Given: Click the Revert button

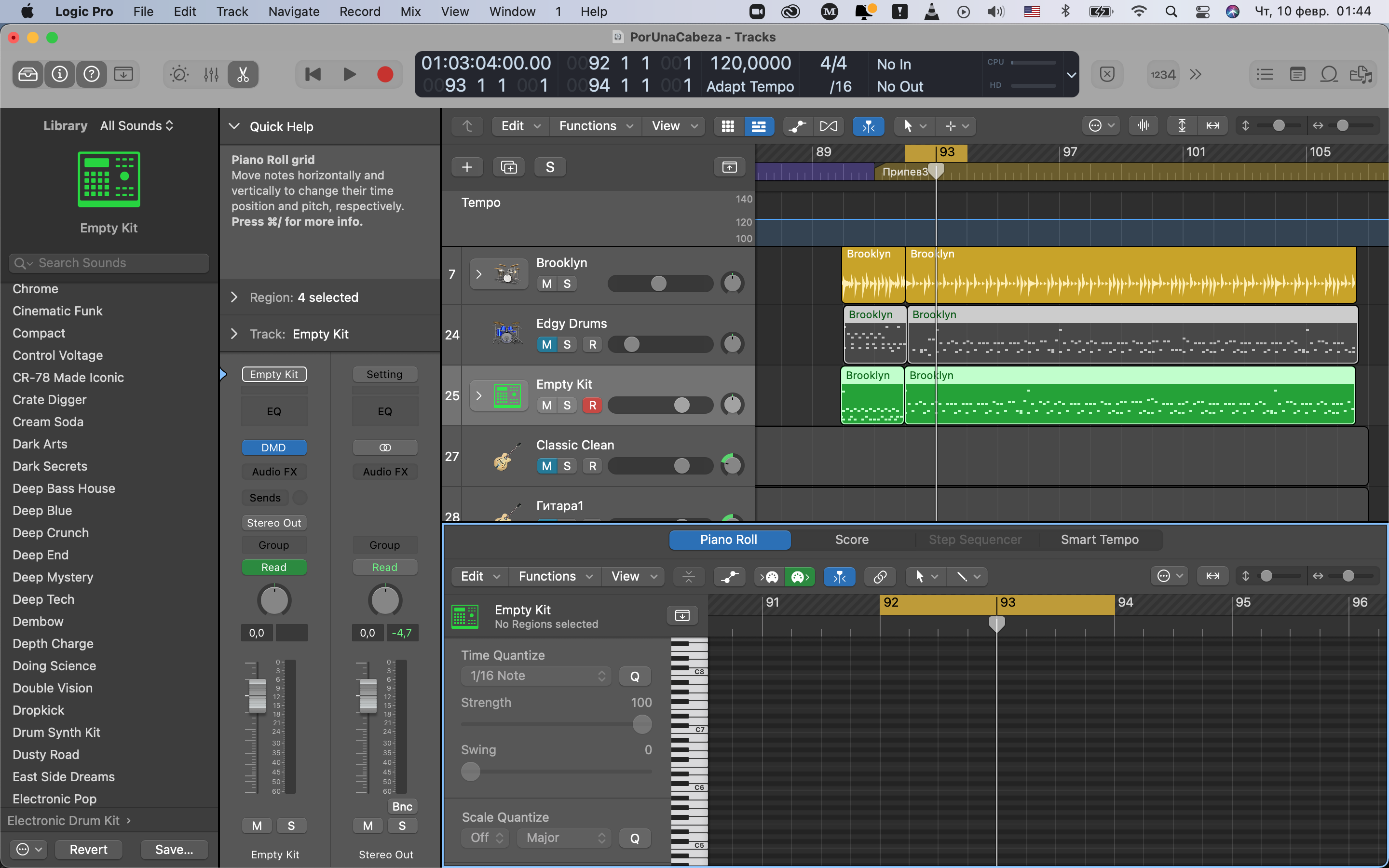Looking at the screenshot, I should tap(88, 849).
